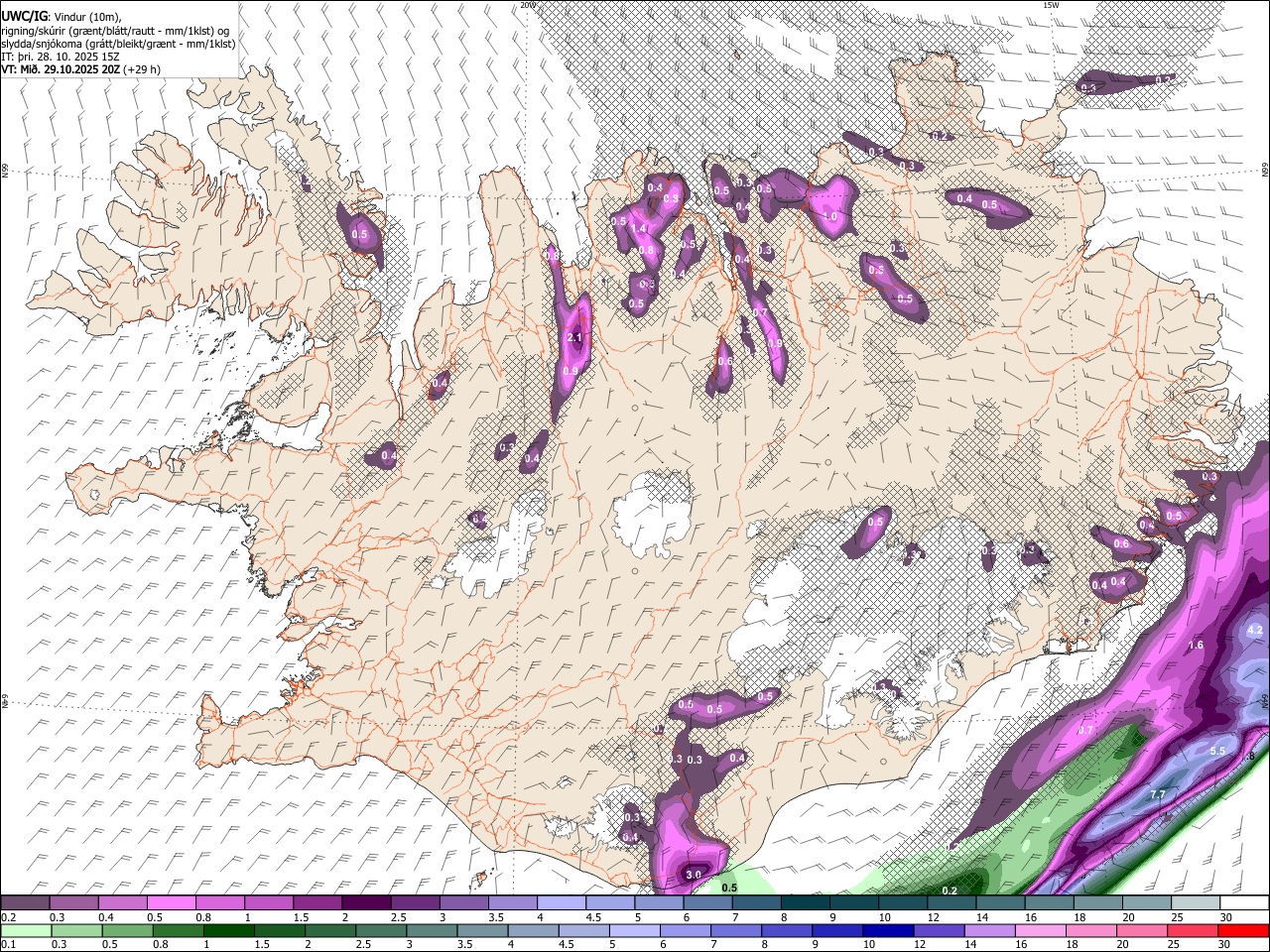Image resolution: width=1270 pixels, height=952 pixels.
Task: Click the header text 'UWC/IG: Vindur (10m)'
Action: (x=62, y=17)
